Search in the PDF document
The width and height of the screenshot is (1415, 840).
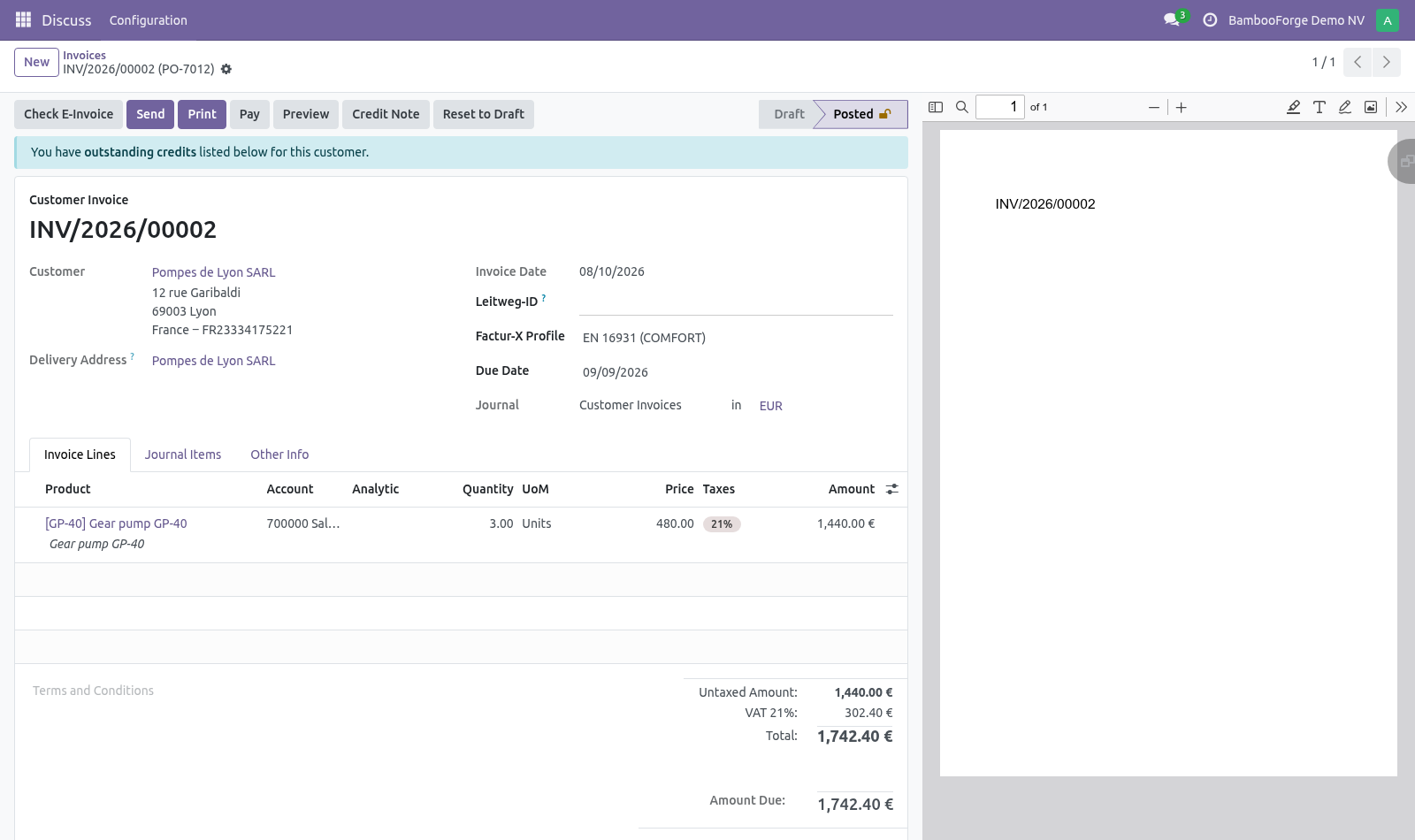[962, 107]
